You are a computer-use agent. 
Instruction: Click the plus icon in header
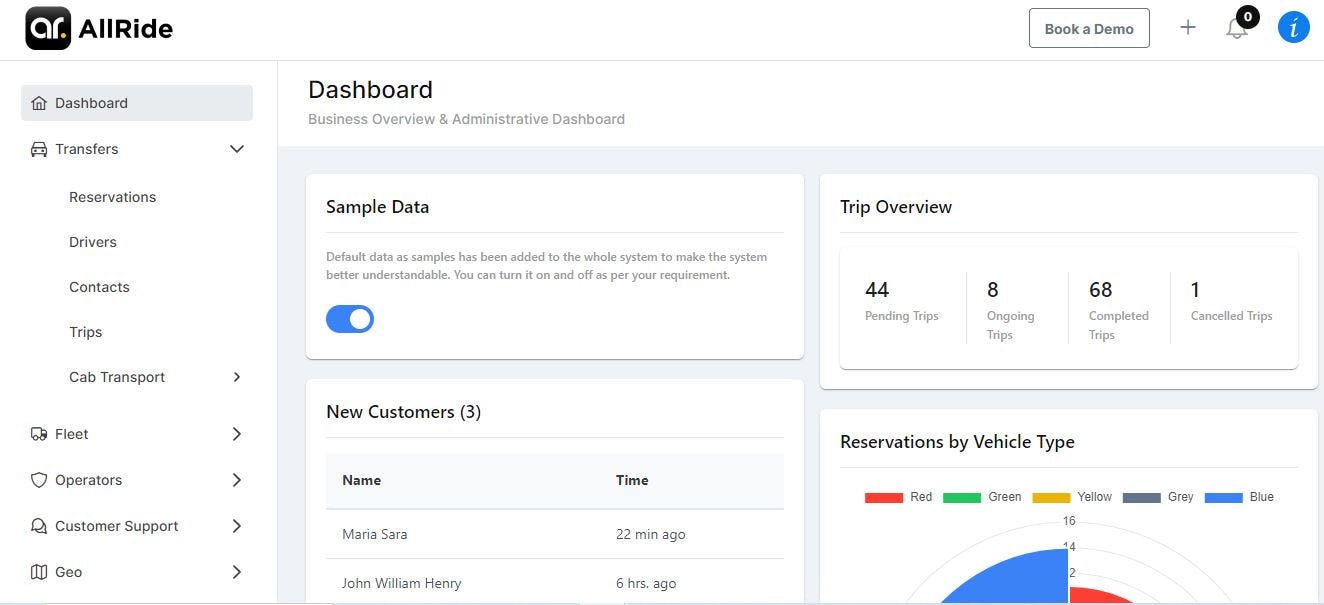point(1187,28)
